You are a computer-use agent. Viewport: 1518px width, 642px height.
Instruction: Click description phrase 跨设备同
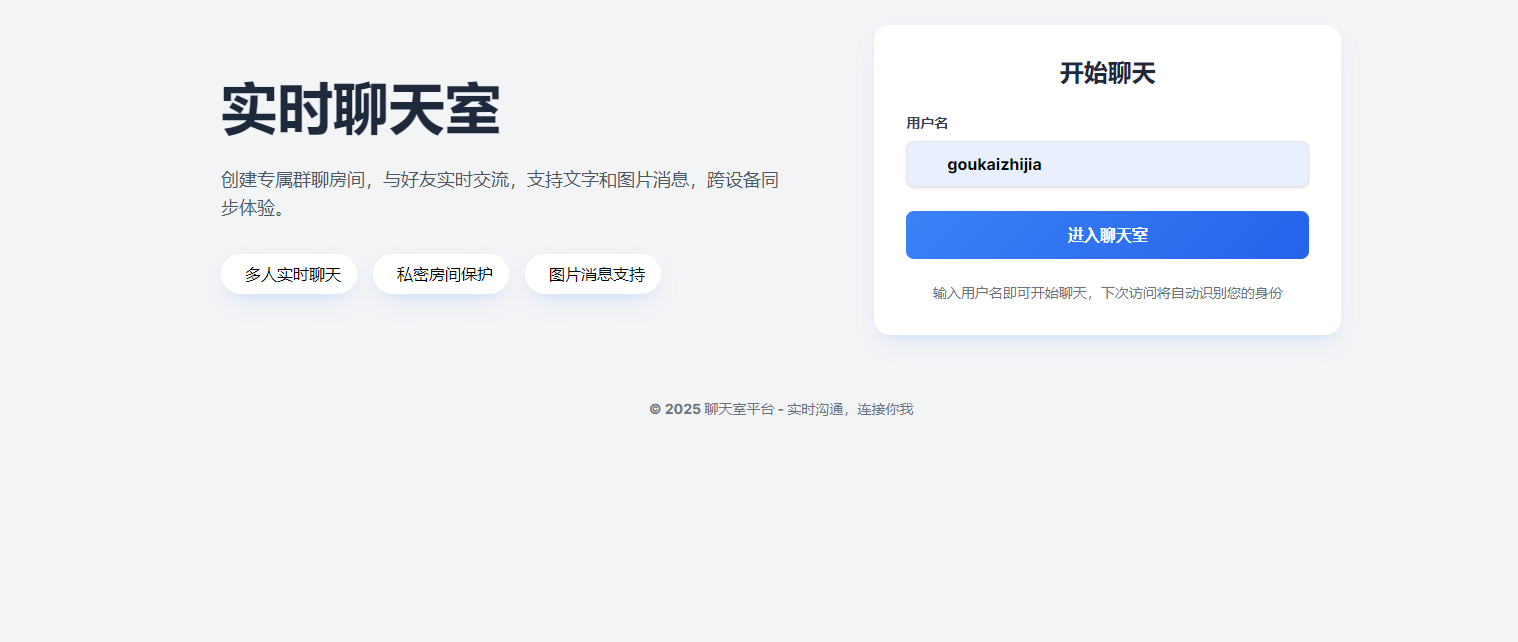coord(743,180)
